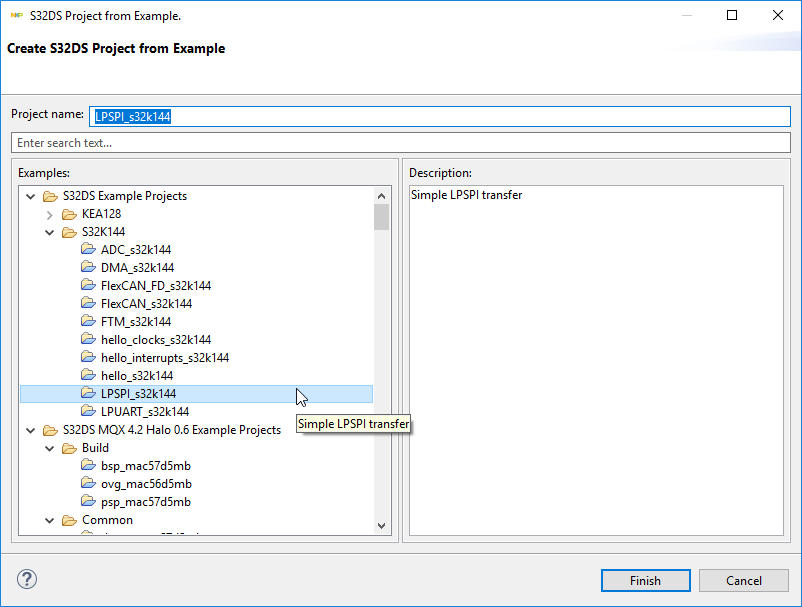This screenshot has width=802, height=607.
Task: Click the Finish button
Action: (x=645, y=580)
